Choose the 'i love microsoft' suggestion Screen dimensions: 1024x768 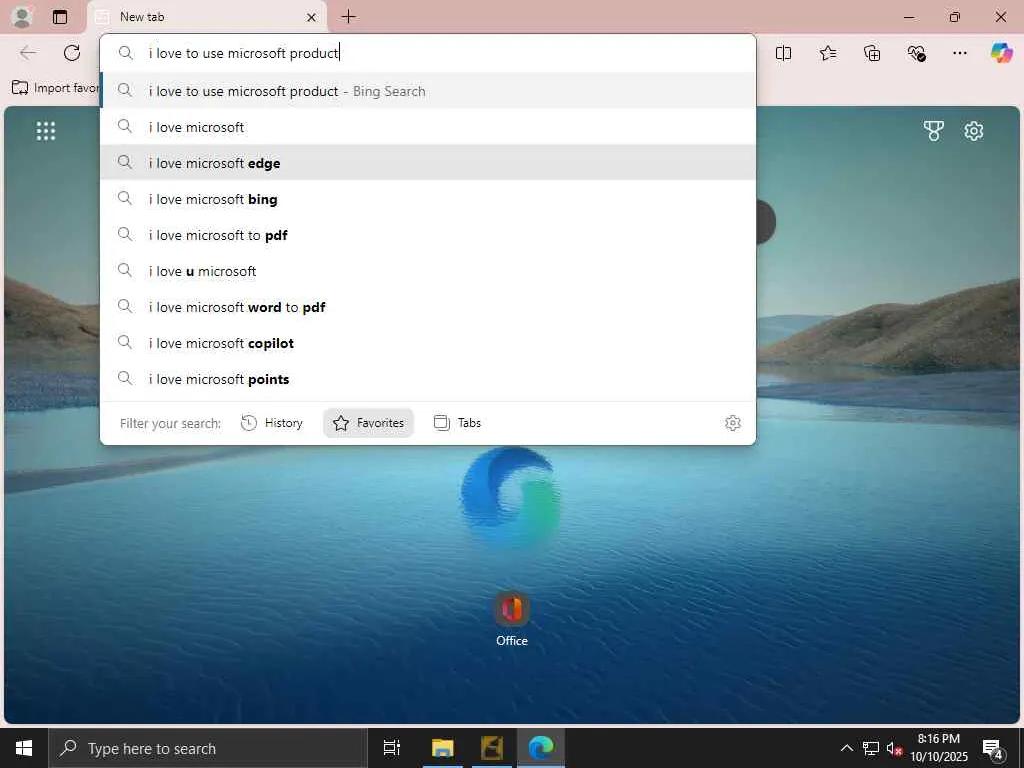[x=428, y=127]
